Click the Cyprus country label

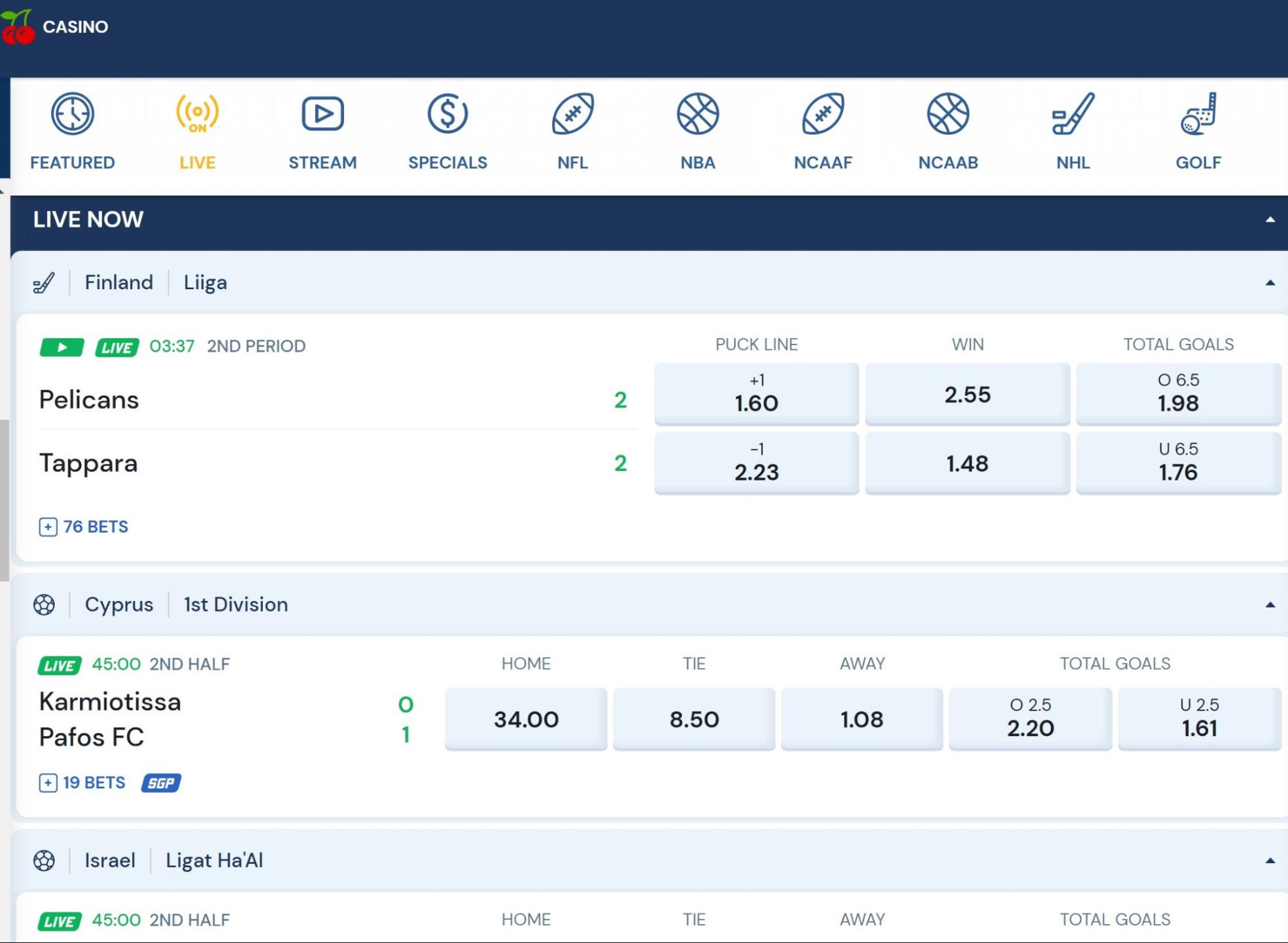click(119, 605)
